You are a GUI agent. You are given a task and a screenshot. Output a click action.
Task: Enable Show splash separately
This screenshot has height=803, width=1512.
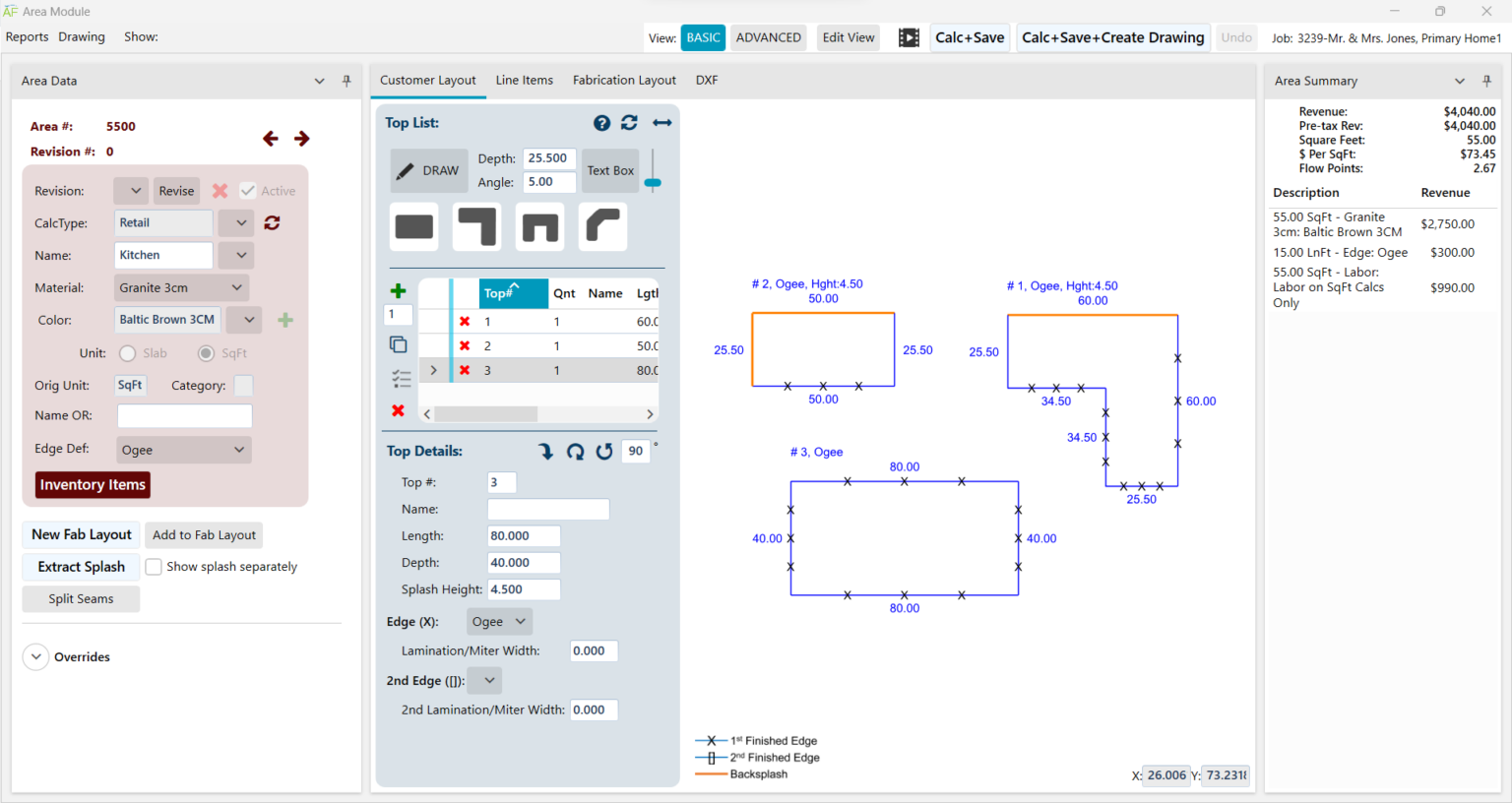(154, 566)
